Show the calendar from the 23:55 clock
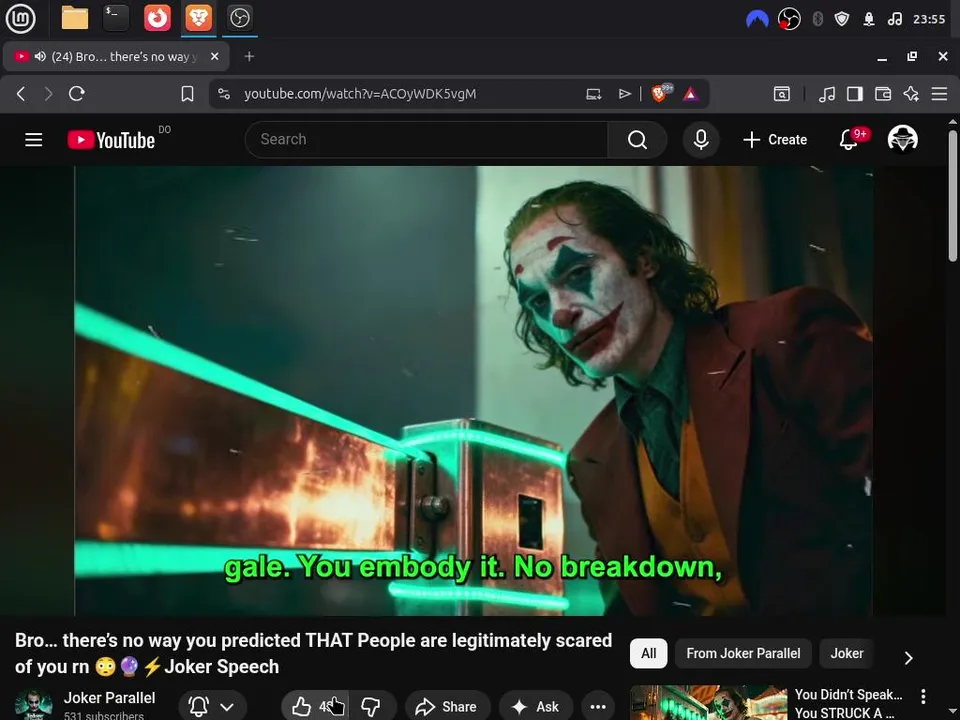Viewport: 960px width, 720px height. pos(929,19)
